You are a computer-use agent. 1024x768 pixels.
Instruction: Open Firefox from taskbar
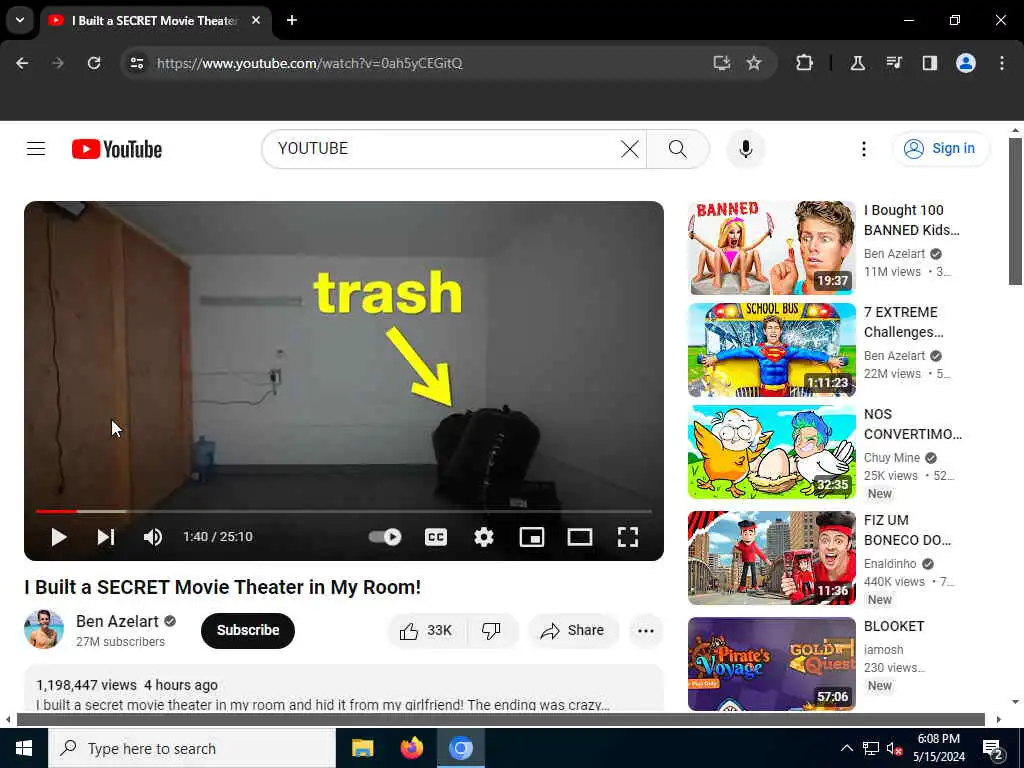pyautogui.click(x=411, y=748)
